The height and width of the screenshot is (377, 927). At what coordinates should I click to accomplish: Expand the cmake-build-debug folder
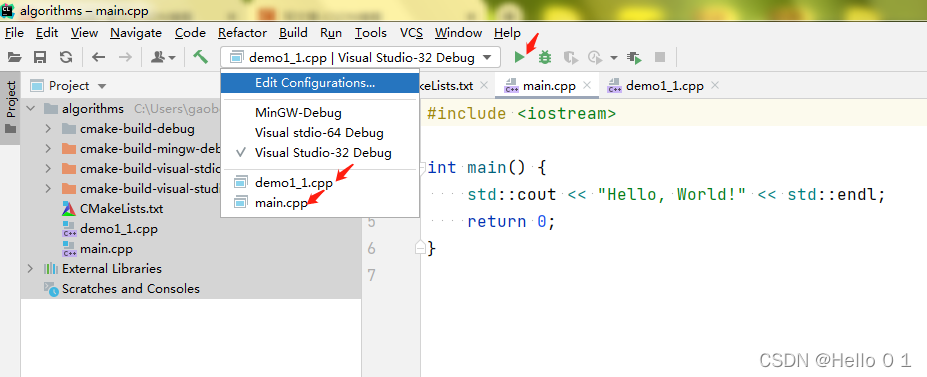click(48, 129)
